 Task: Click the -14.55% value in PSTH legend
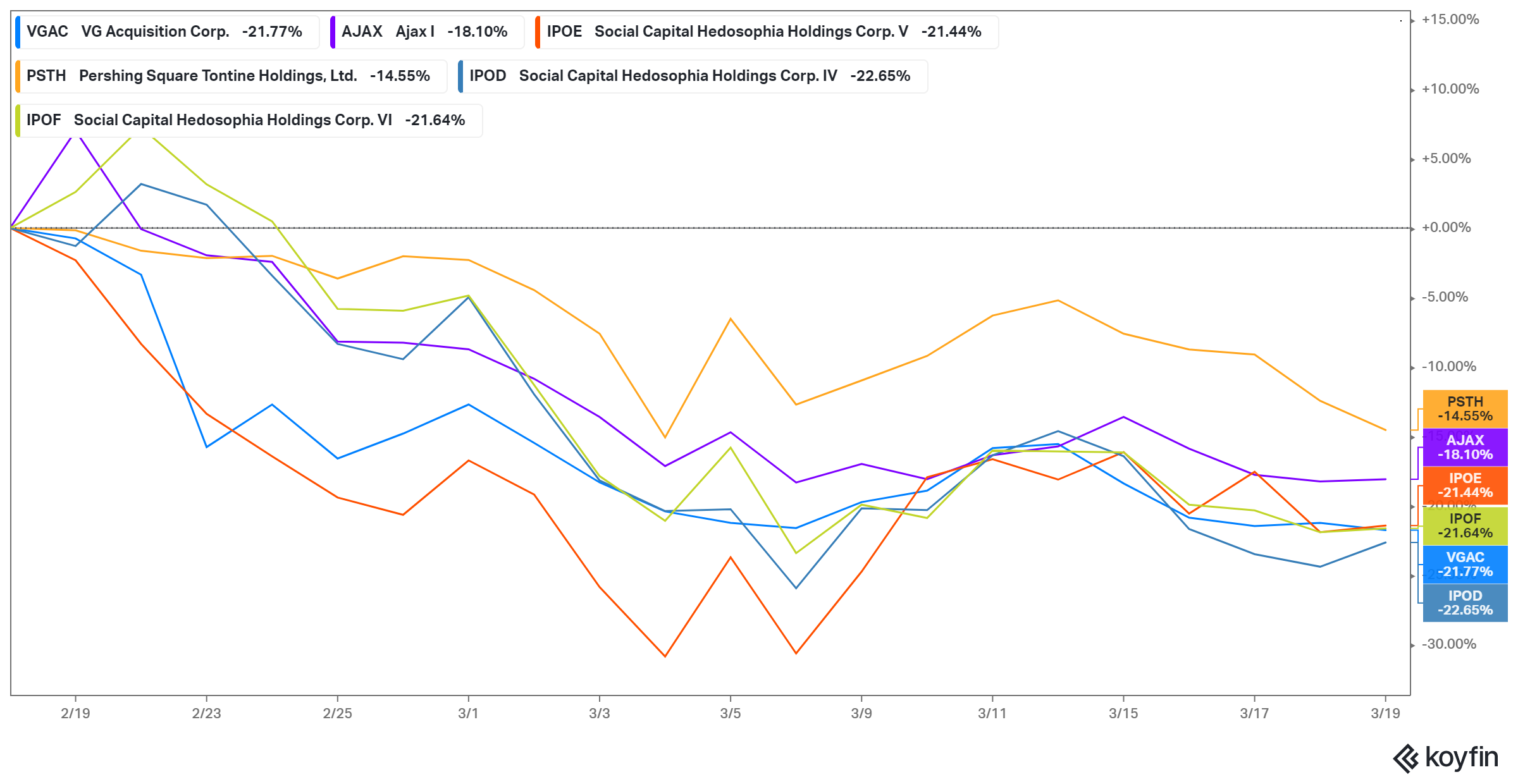pos(400,76)
